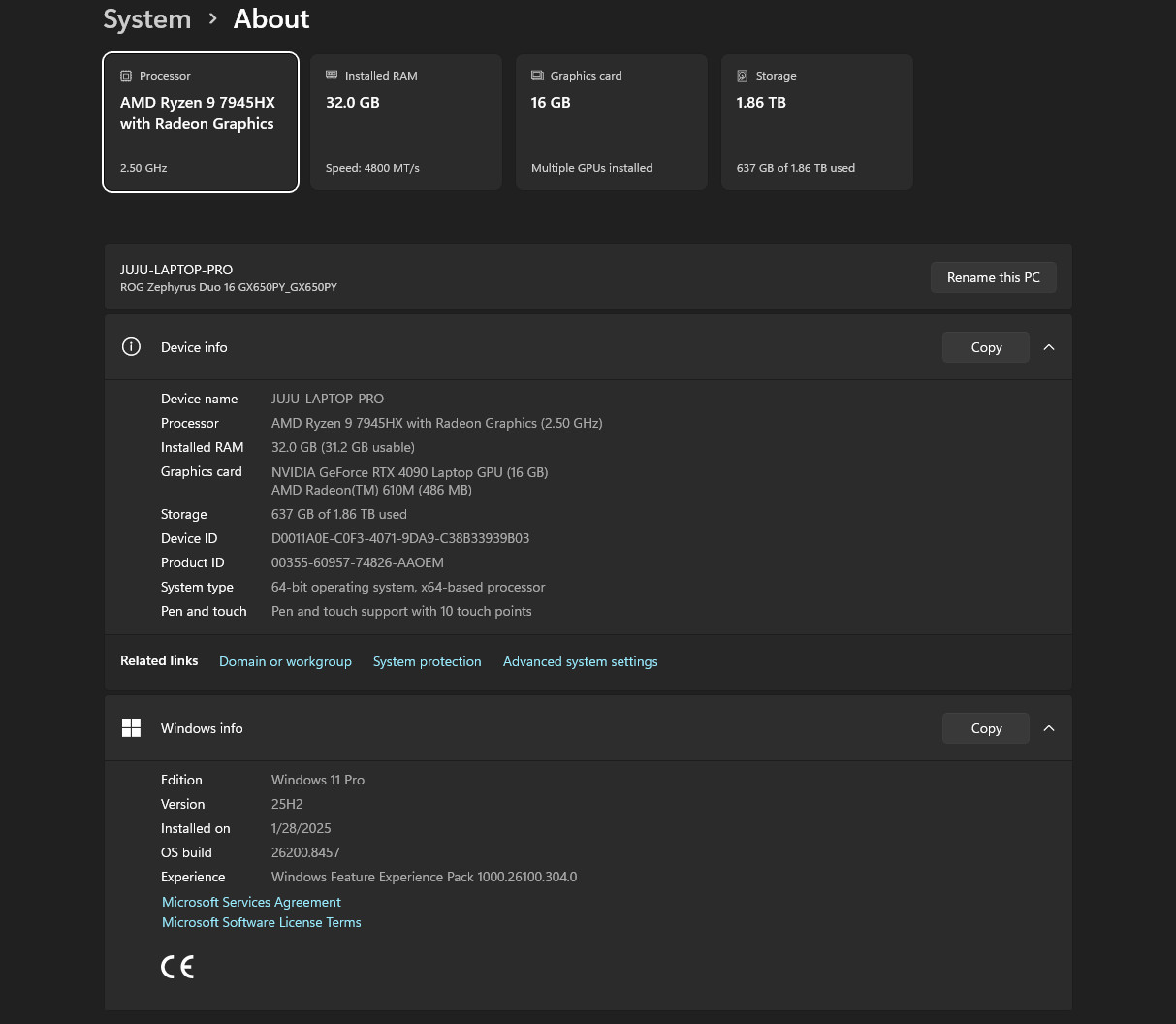Click the Storage drive icon
The width and height of the screenshot is (1176, 1024).
(743, 76)
